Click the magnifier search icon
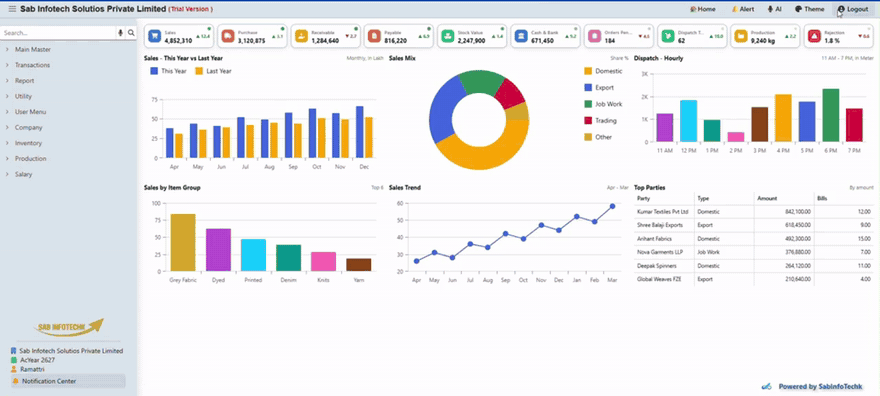Image resolution: width=880 pixels, height=396 pixels. (x=131, y=33)
